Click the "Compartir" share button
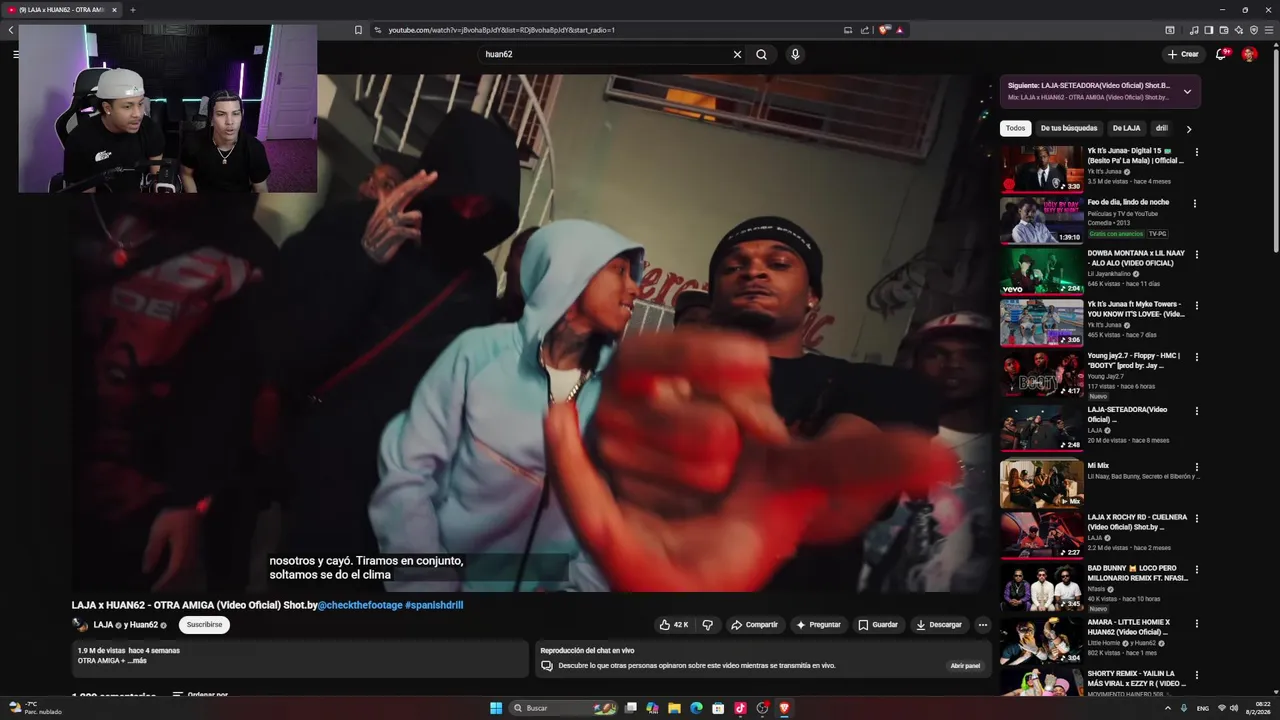1280x720 pixels. tap(754, 625)
